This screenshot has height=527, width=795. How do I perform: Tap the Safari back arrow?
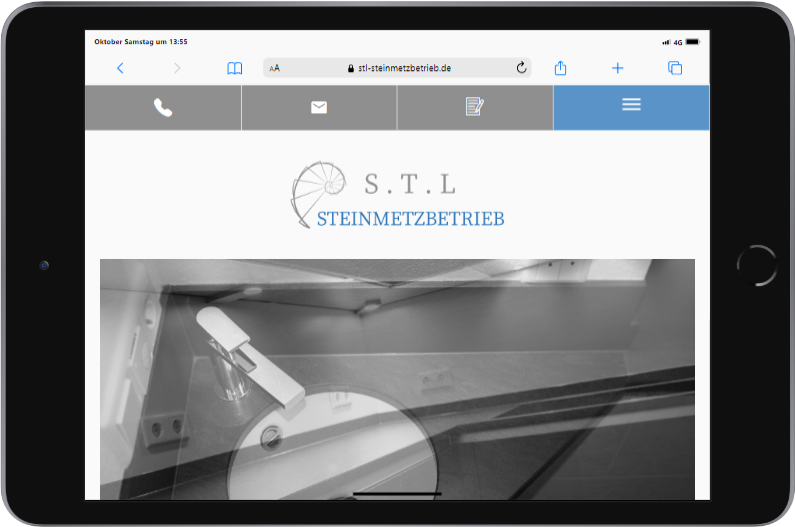click(x=120, y=68)
